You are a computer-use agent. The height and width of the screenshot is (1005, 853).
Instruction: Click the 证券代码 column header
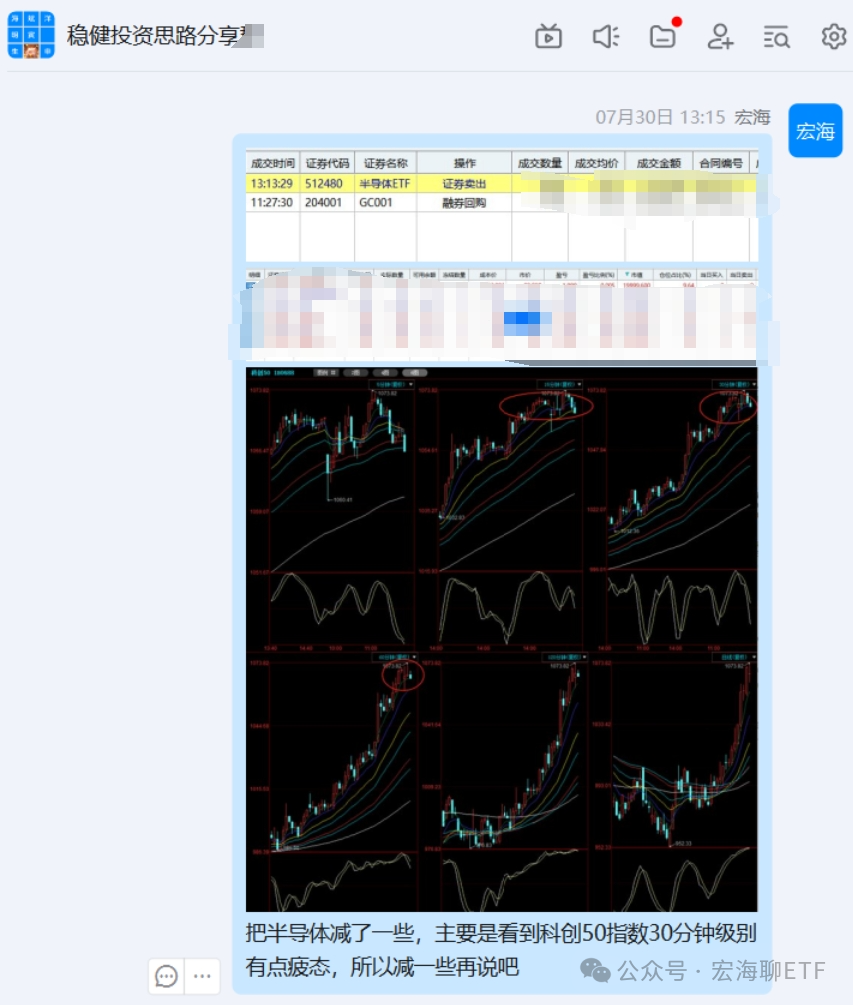tap(327, 163)
